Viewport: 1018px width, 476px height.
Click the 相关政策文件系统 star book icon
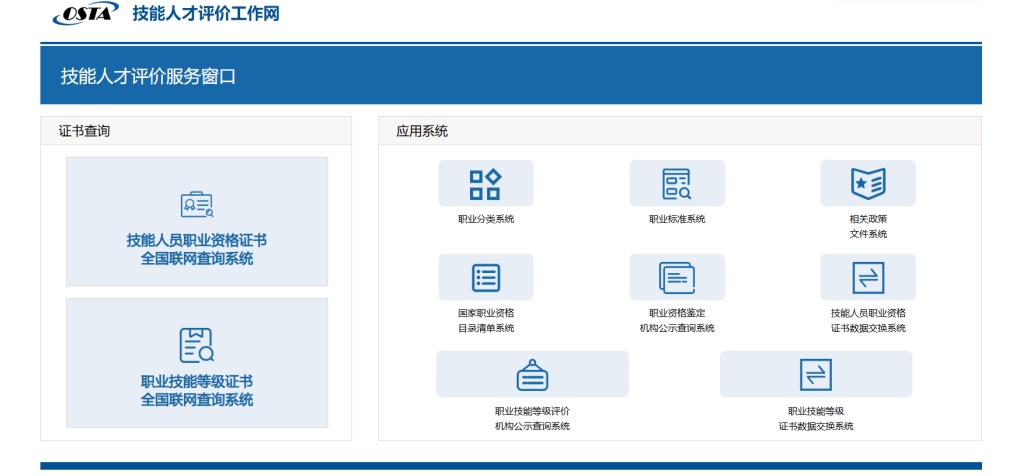click(867, 184)
